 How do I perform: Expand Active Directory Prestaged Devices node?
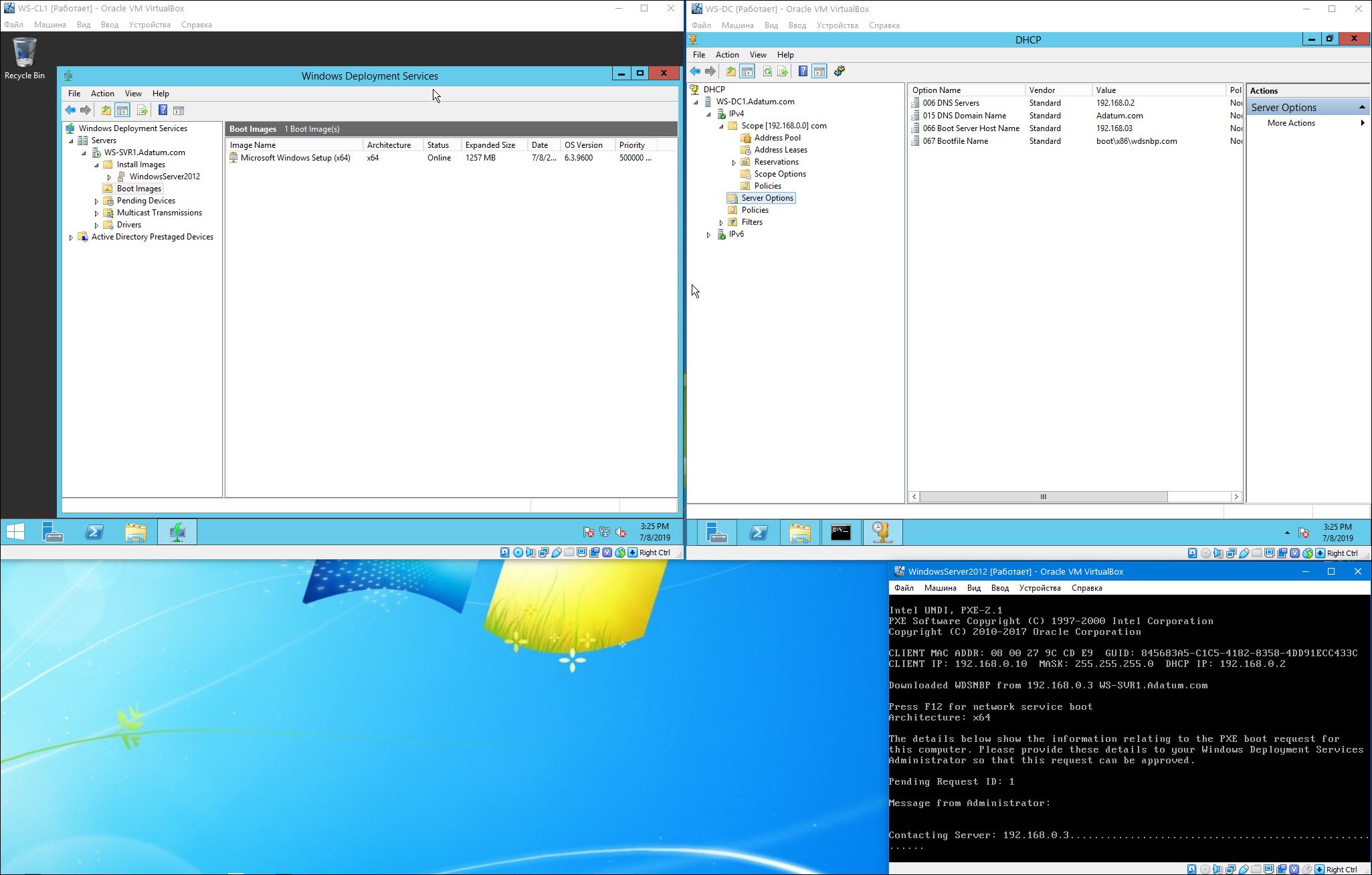coord(71,237)
